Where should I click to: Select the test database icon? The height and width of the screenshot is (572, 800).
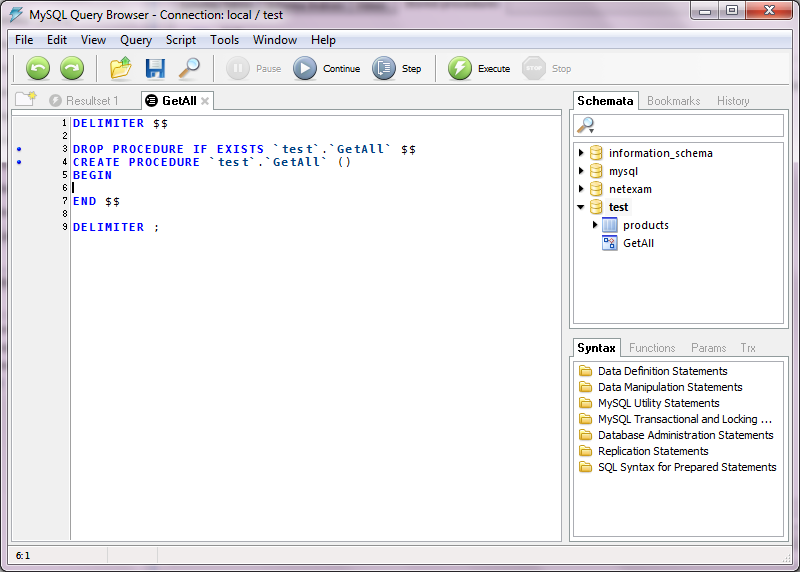click(x=596, y=207)
